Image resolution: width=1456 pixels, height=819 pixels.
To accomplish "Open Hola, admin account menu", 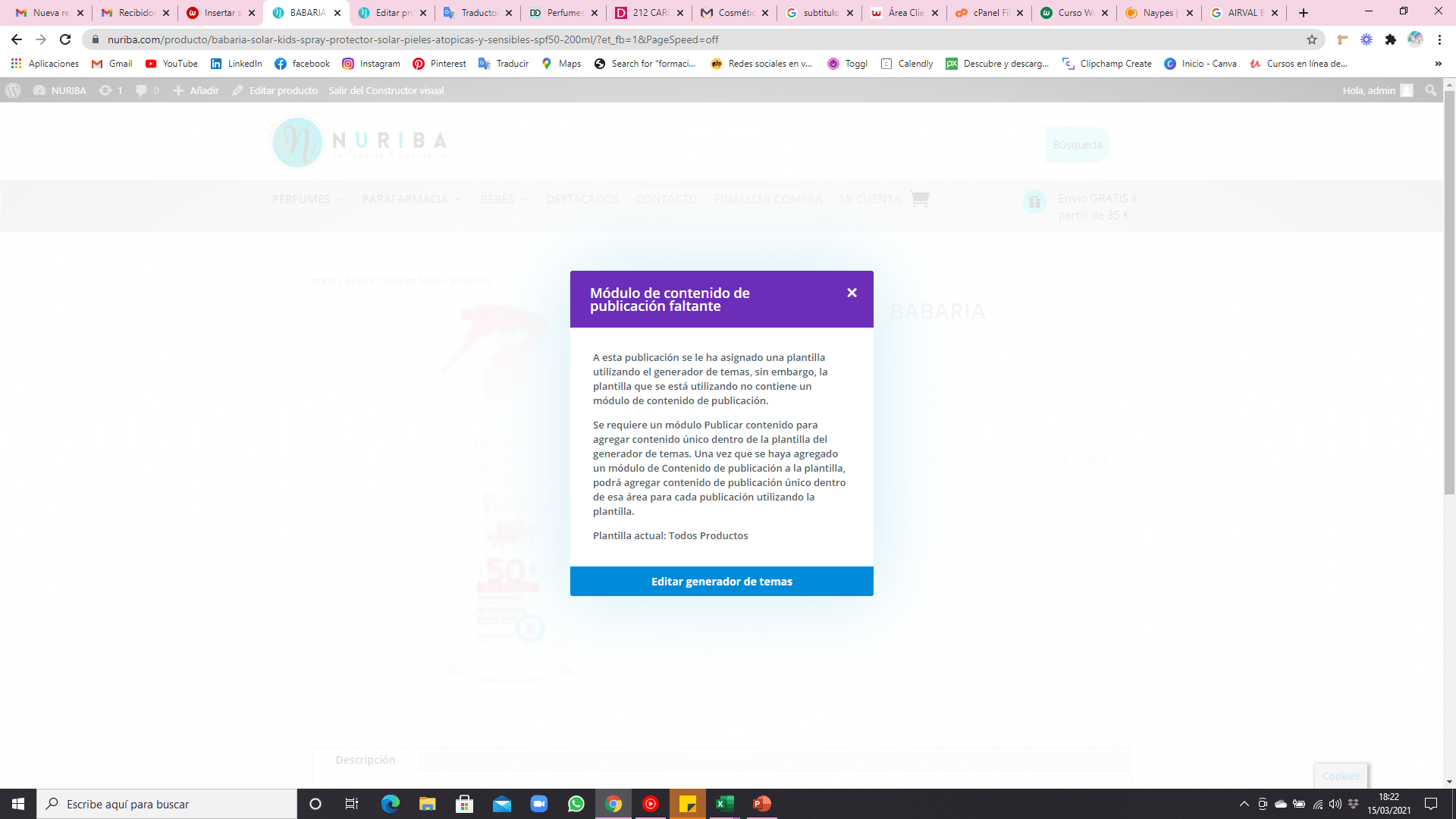I will [1377, 90].
